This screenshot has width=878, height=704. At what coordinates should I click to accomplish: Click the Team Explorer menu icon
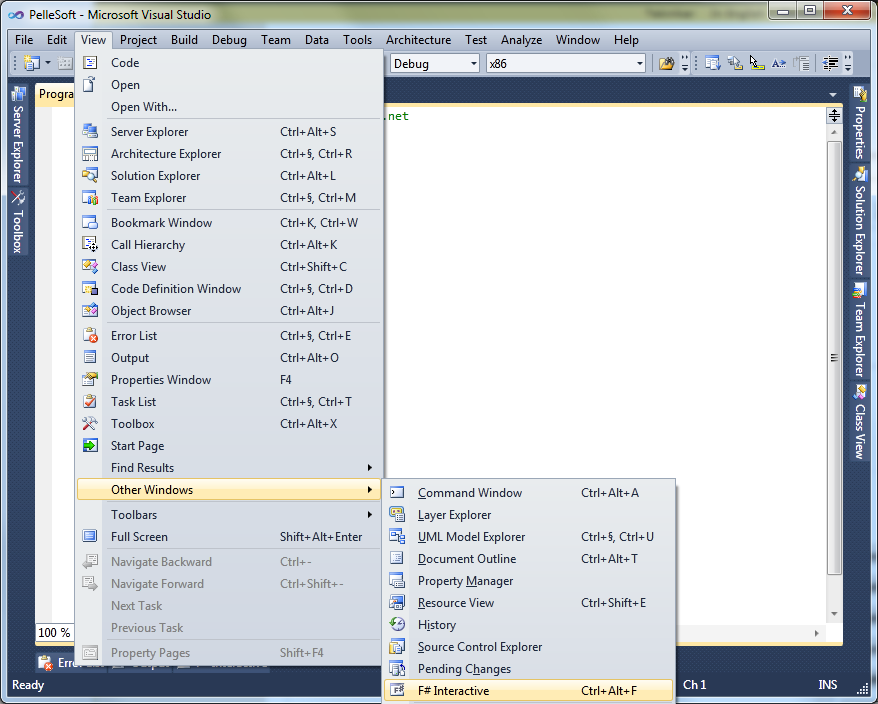(x=90, y=198)
